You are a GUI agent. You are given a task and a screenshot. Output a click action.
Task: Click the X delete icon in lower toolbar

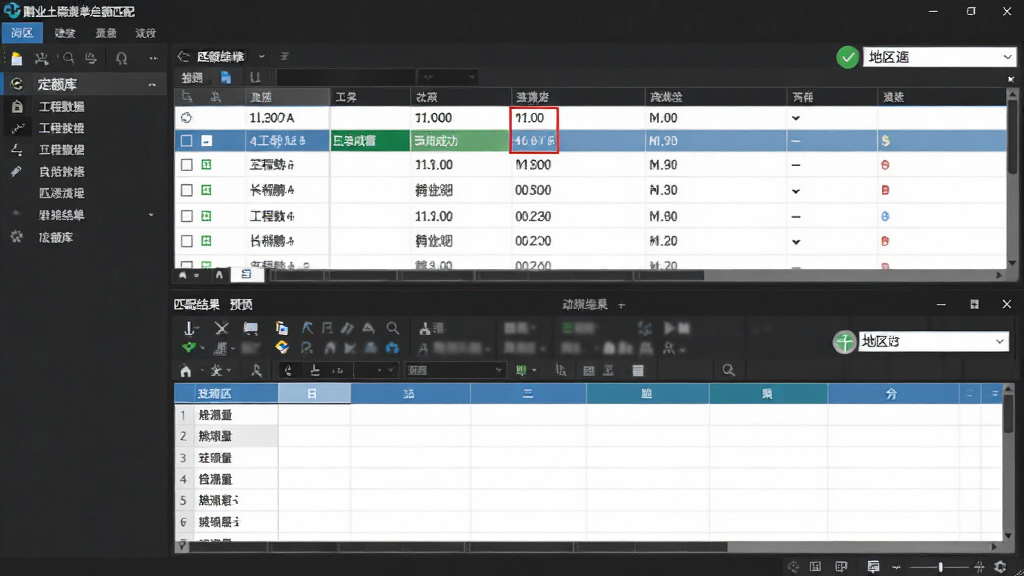(x=221, y=328)
